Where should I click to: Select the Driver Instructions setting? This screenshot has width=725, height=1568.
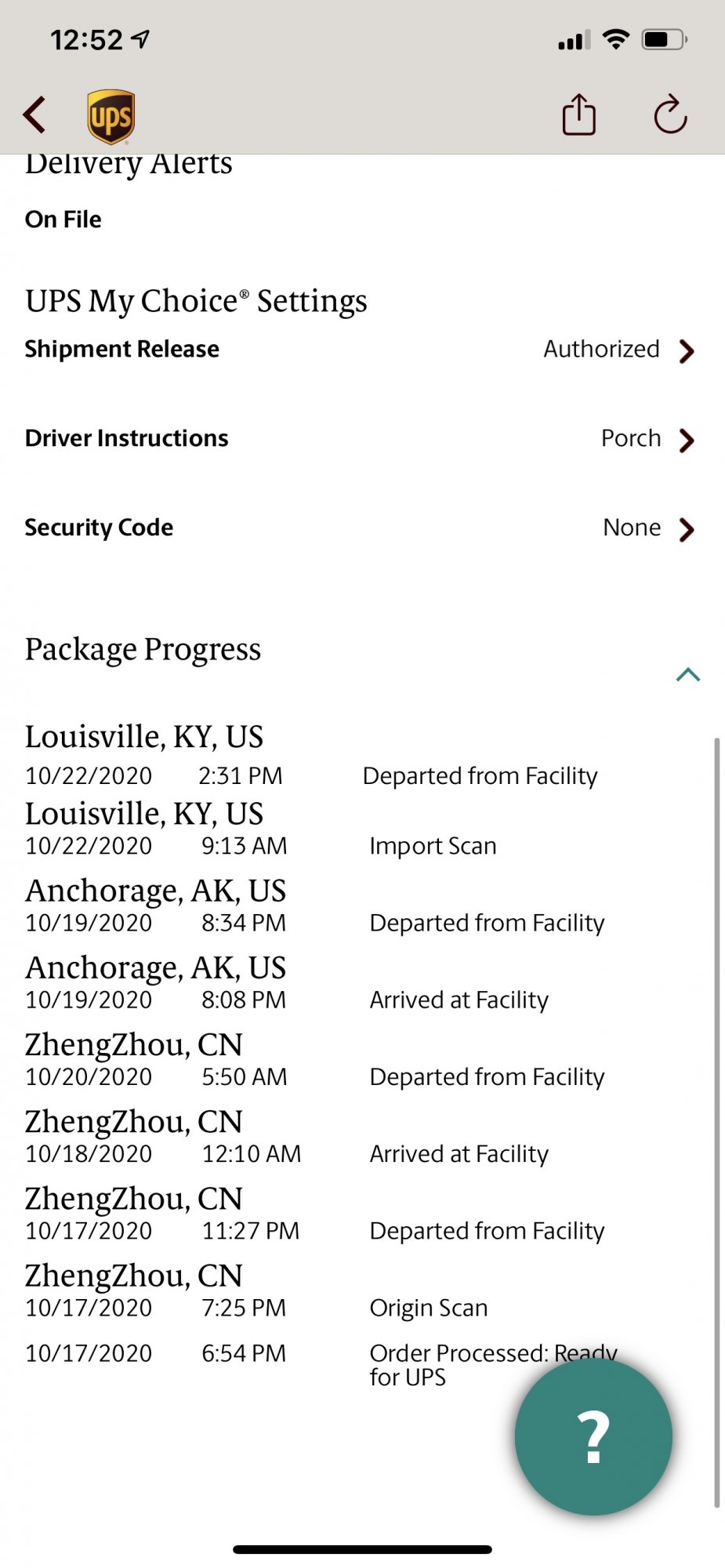tap(127, 438)
